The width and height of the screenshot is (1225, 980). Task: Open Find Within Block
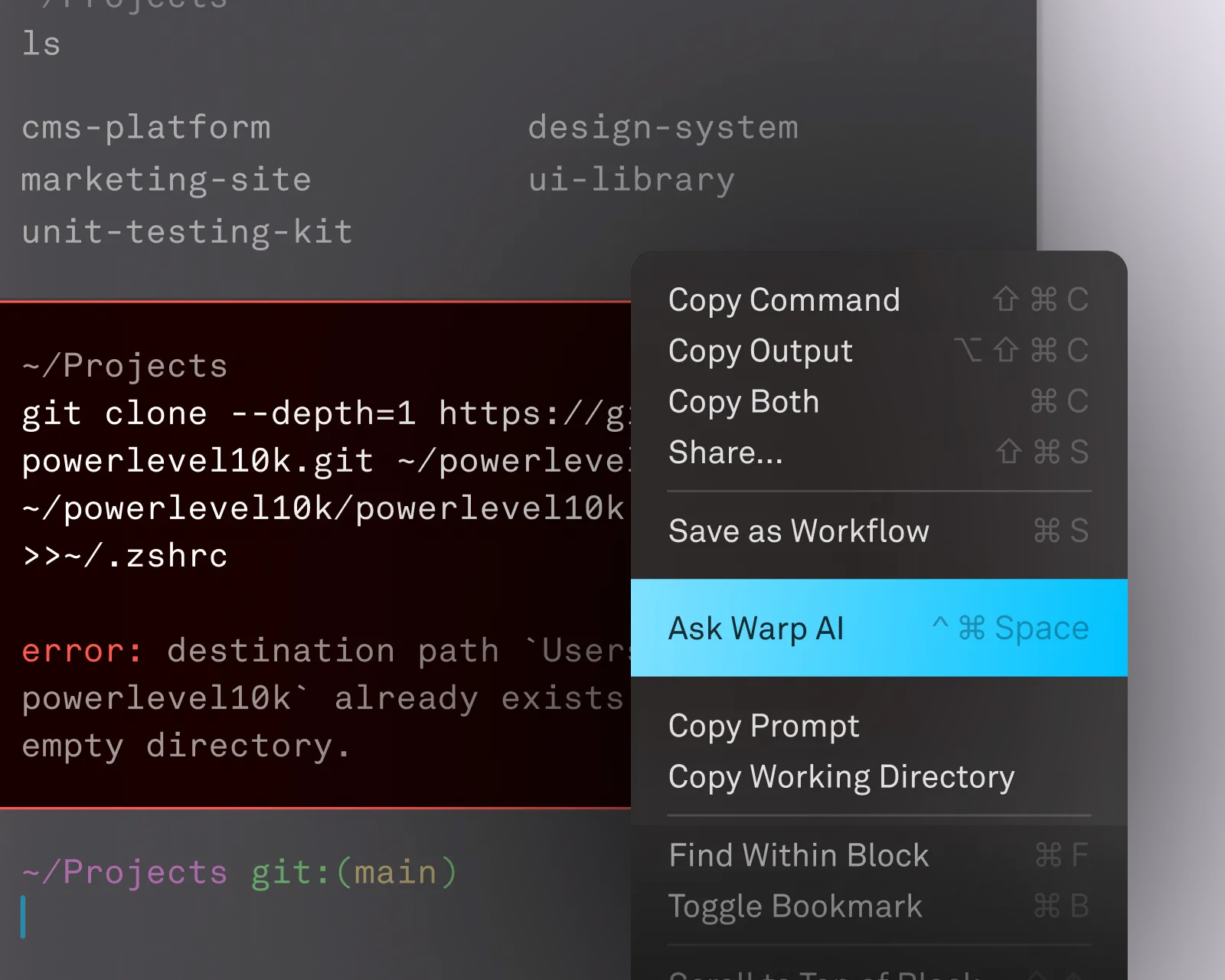(x=798, y=855)
